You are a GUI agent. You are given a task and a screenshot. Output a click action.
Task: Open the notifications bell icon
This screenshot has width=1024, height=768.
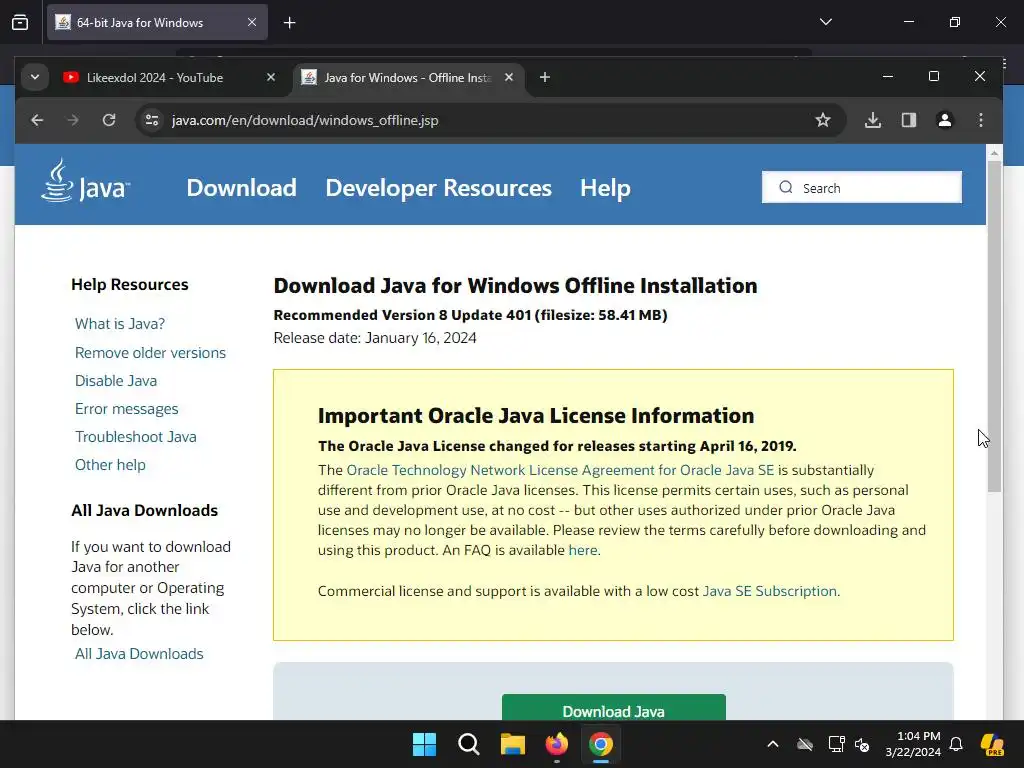point(956,744)
